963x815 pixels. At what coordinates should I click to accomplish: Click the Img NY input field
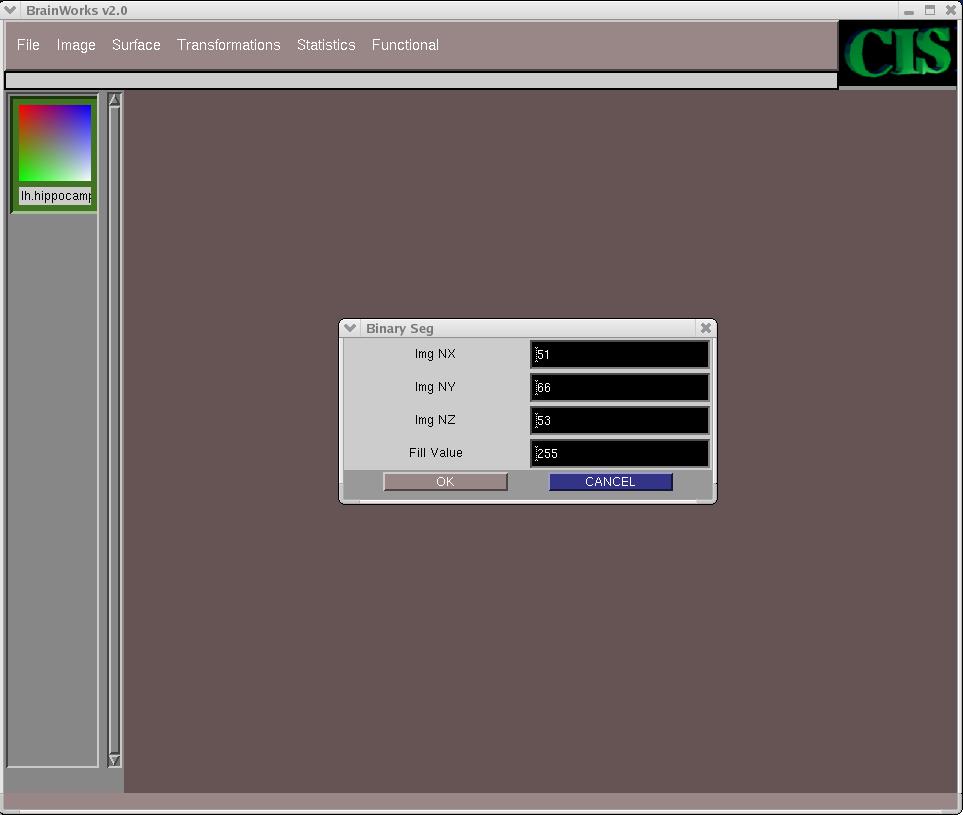[620, 388]
